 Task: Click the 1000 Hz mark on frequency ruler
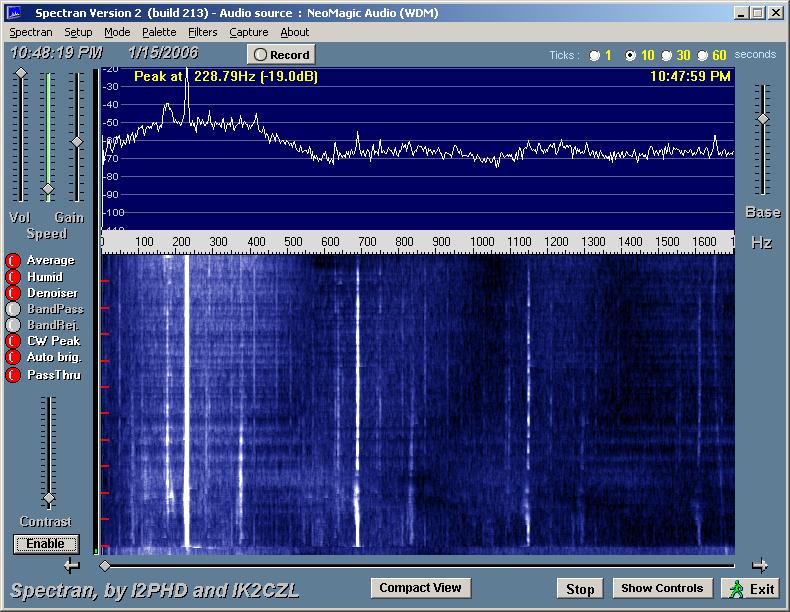pos(482,242)
